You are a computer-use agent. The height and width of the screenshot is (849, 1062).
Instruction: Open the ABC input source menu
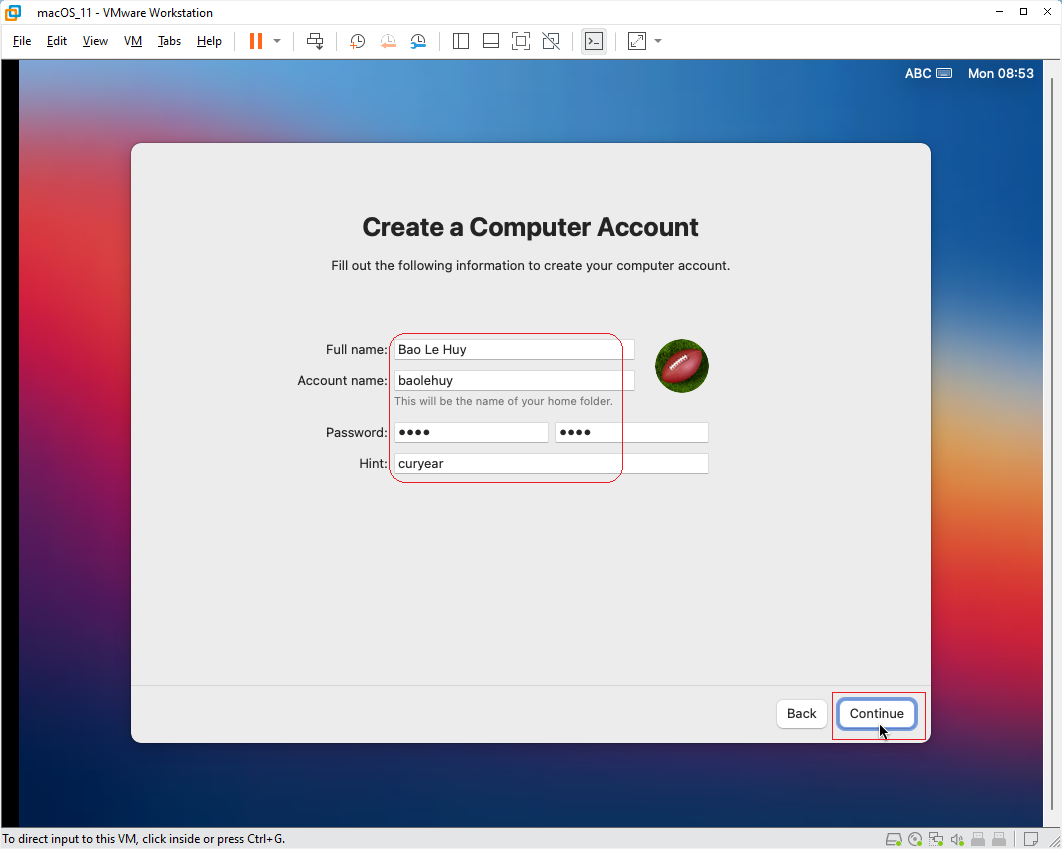(918, 73)
